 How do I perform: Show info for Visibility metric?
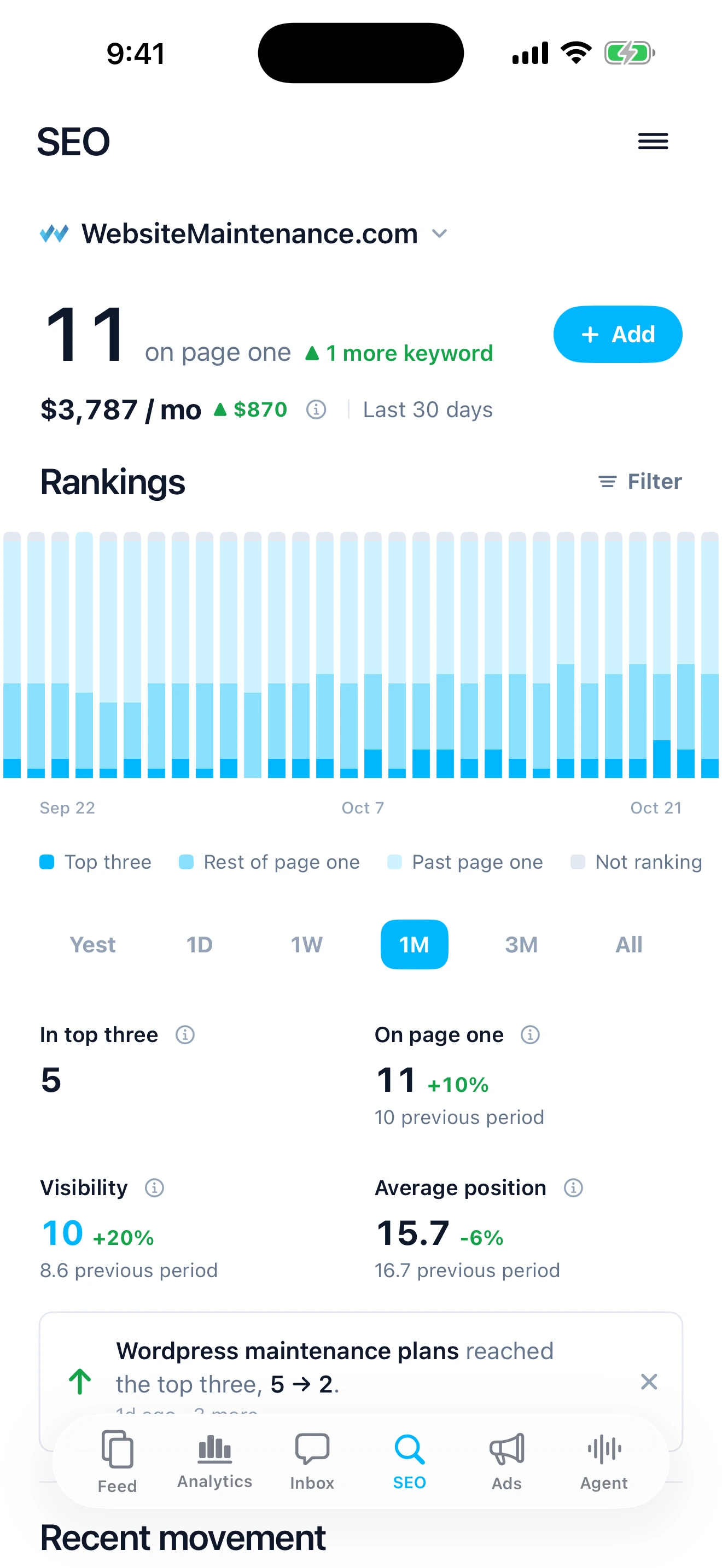pos(155,1187)
